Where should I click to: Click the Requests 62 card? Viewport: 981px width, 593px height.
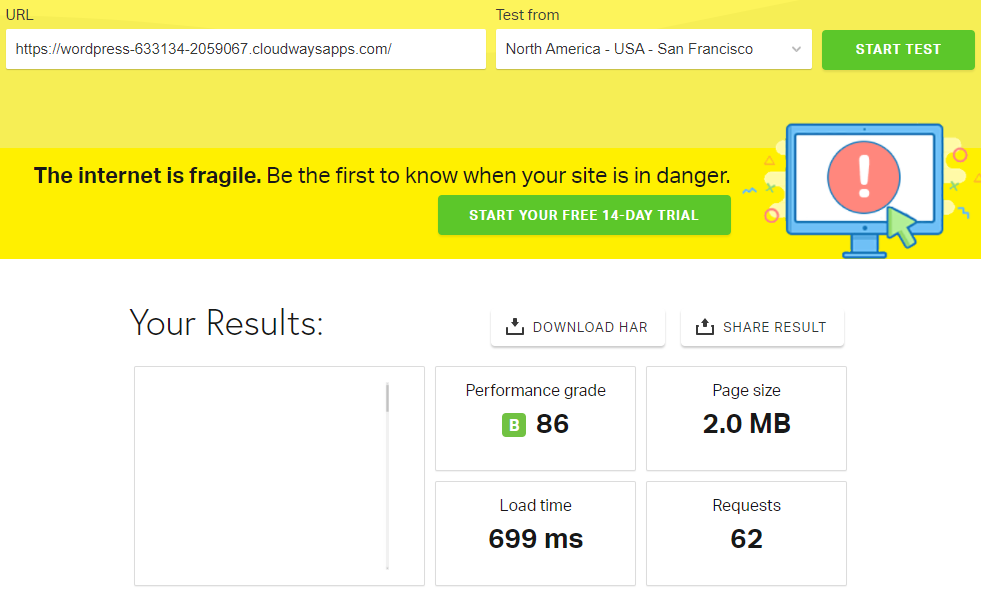[x=746, y=533]
